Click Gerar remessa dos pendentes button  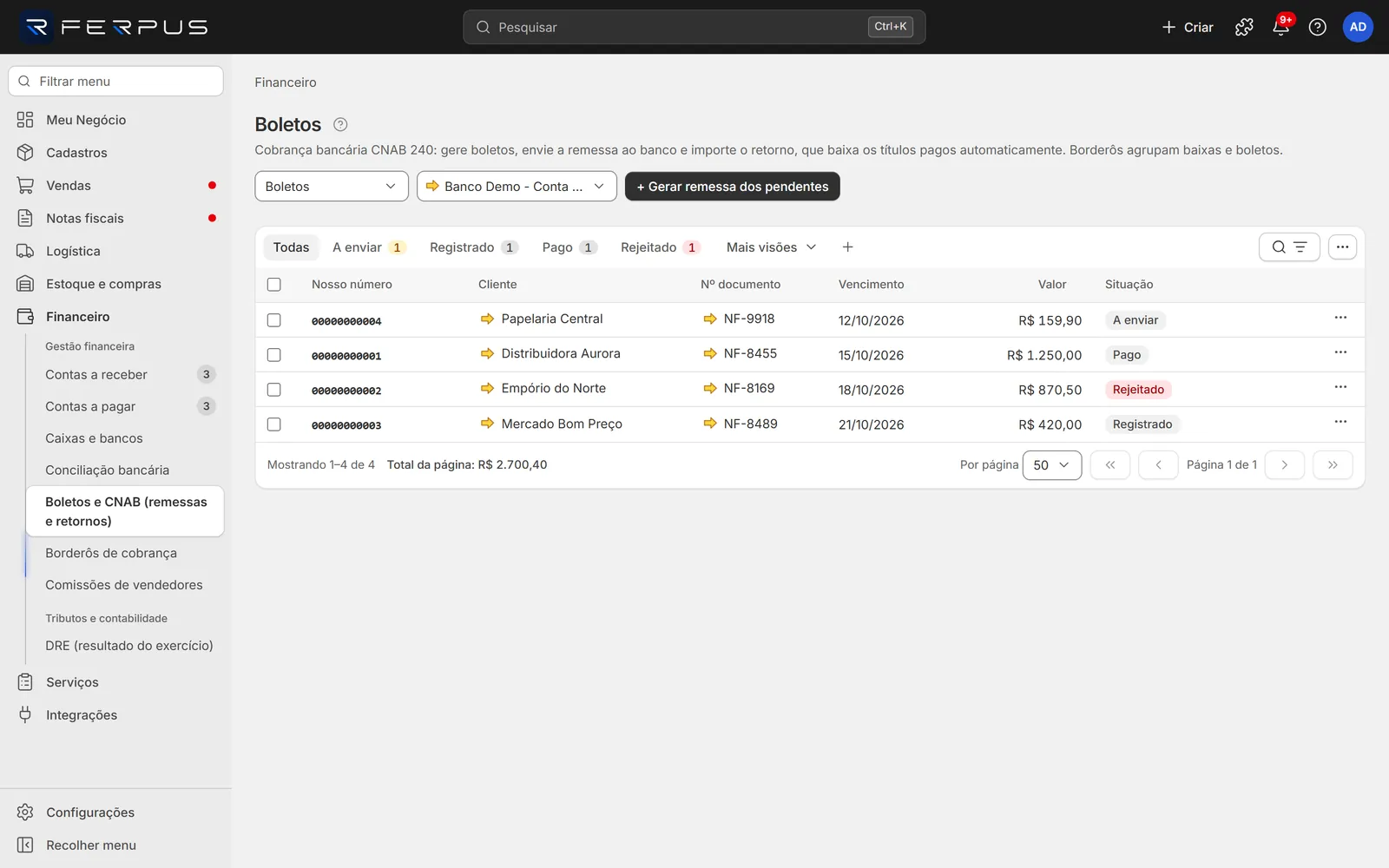tap(733, 187)
